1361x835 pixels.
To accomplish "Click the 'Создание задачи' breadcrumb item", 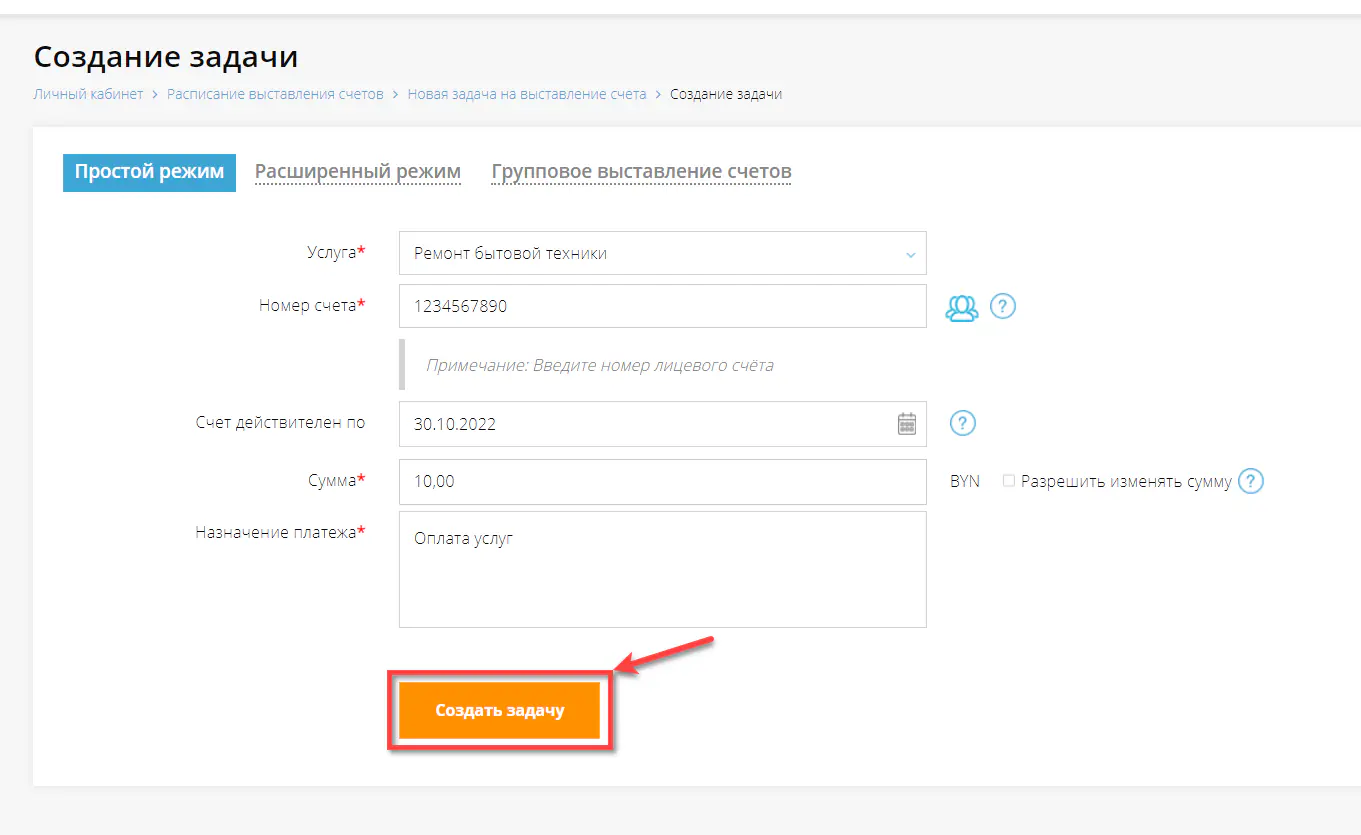I will coord(726,94).
